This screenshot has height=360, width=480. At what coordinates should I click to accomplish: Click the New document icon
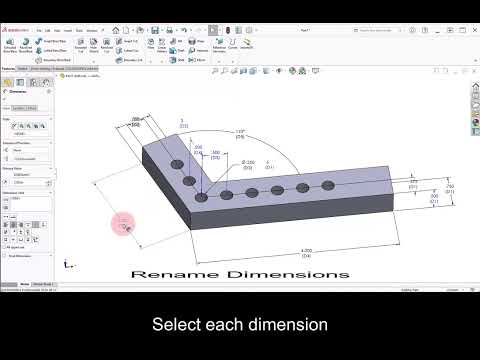click(126, 30)
